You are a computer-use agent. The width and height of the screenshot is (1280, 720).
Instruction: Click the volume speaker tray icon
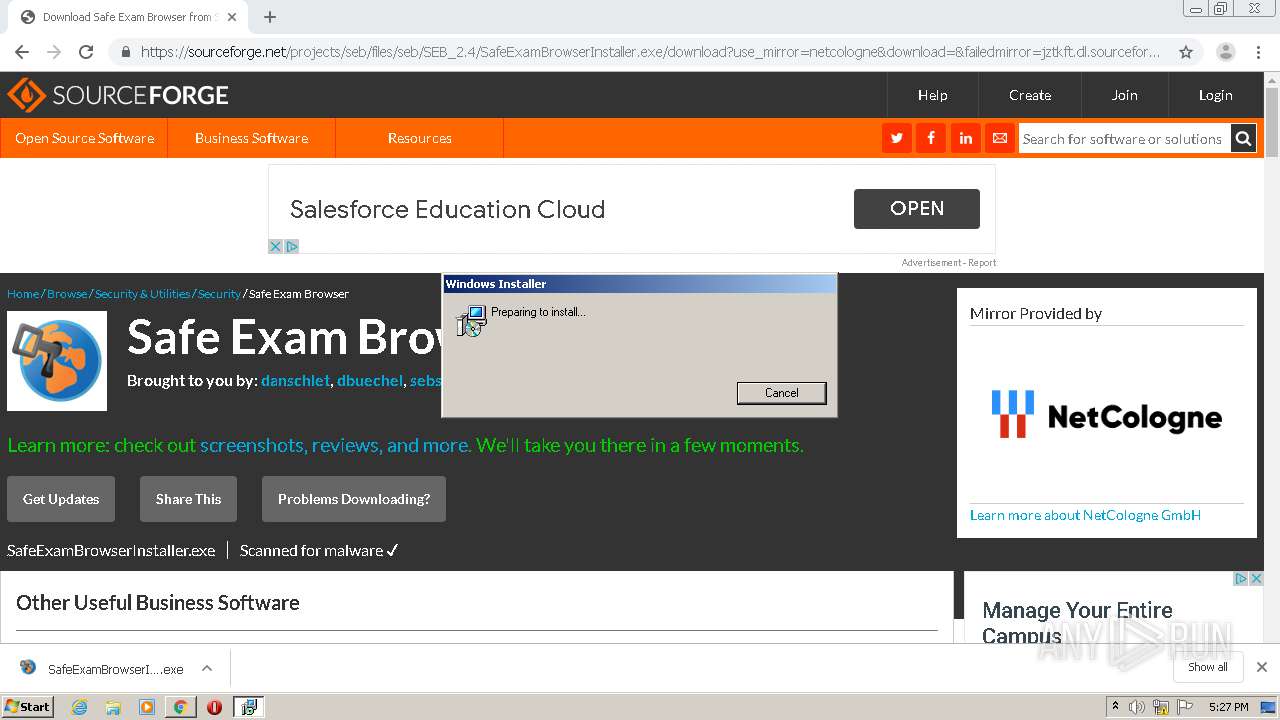(x=1136, y=707)
